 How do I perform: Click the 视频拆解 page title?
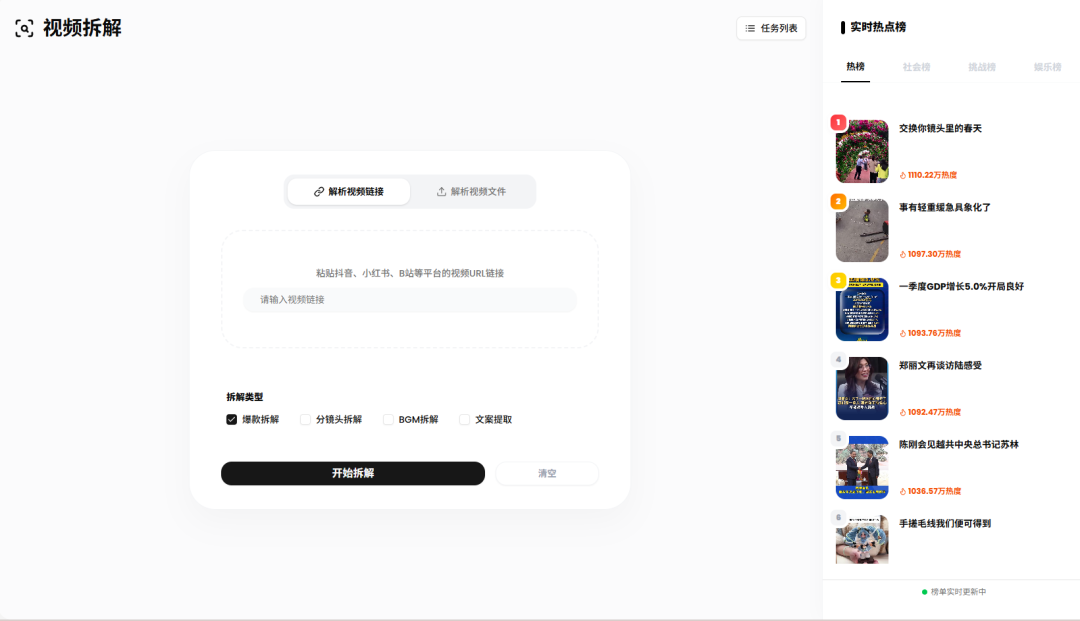82,28
